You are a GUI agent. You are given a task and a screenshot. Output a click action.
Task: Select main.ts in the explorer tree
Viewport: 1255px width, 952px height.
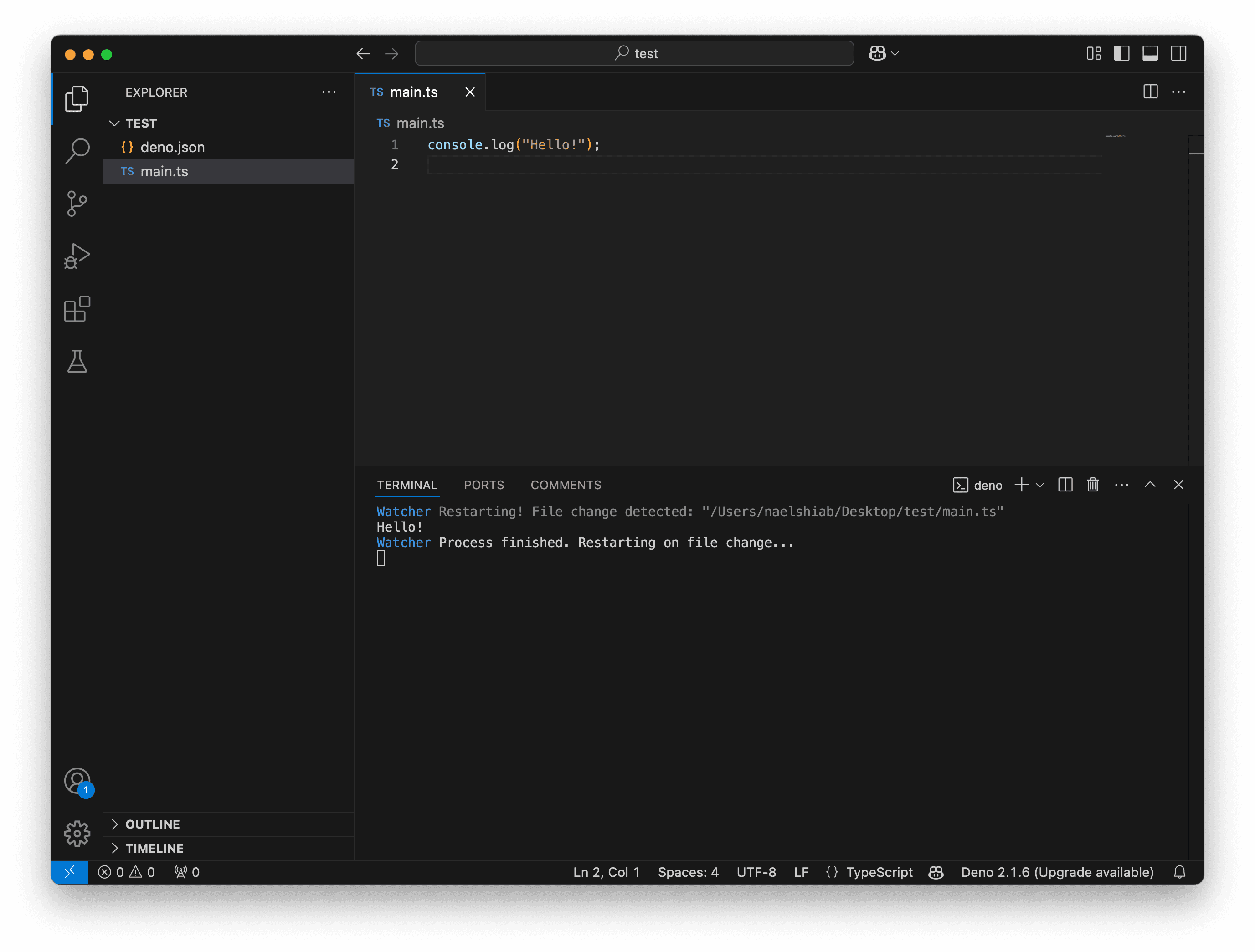click(x=229, y=171)
